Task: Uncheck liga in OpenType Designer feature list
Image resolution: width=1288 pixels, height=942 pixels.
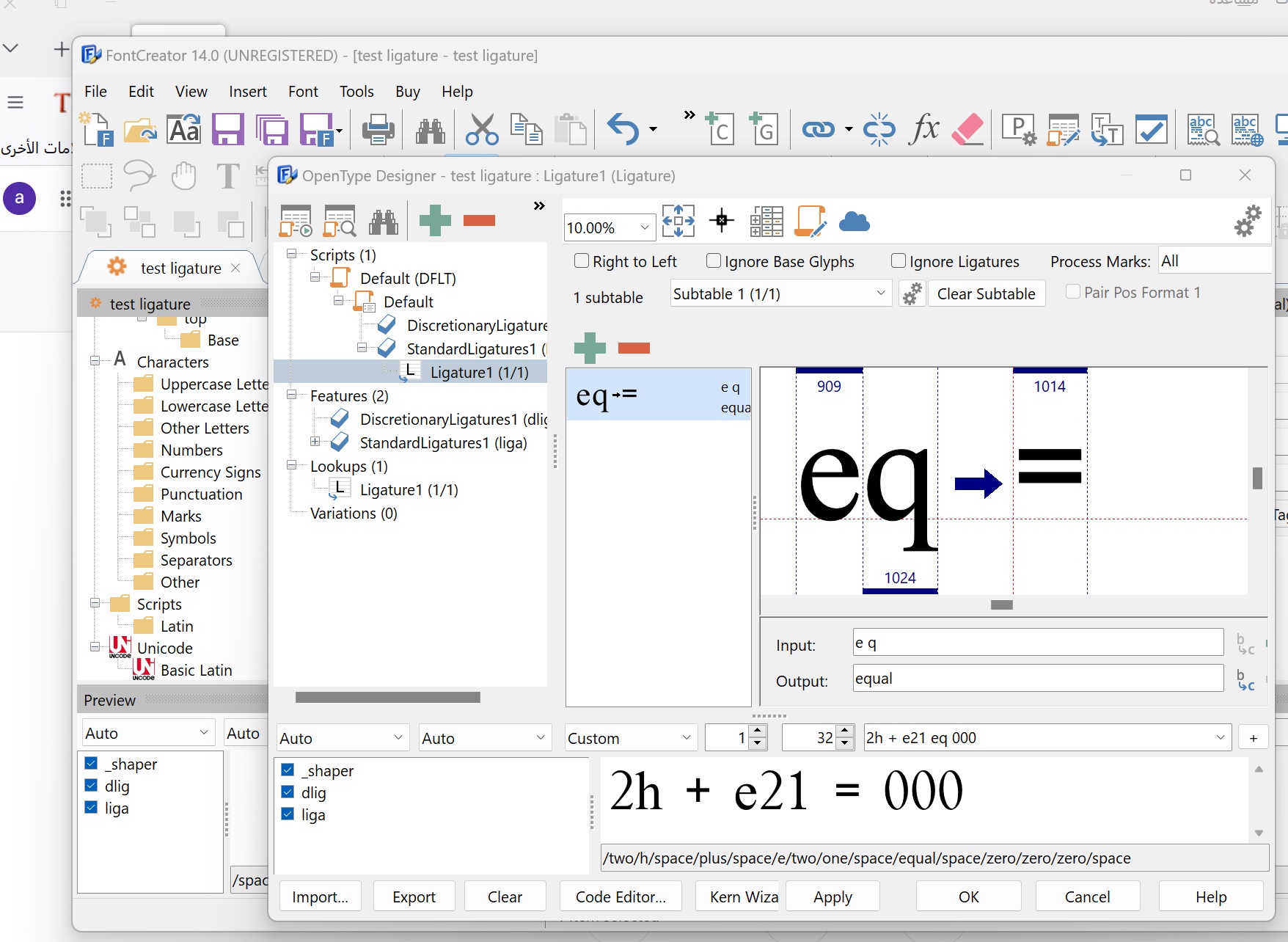Action: (x=288, y=814)
